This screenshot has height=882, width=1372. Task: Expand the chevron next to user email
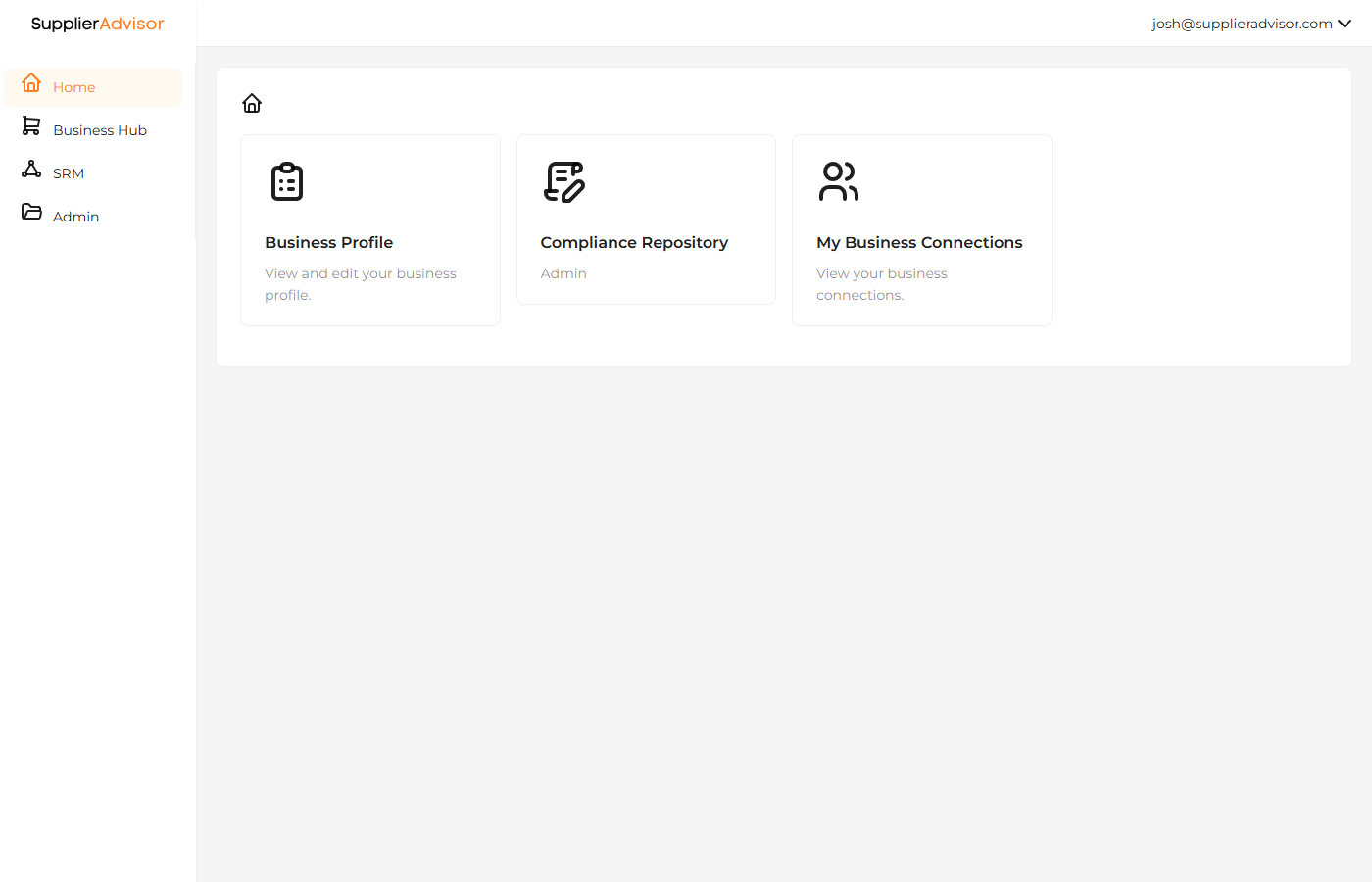[1345, 24]
